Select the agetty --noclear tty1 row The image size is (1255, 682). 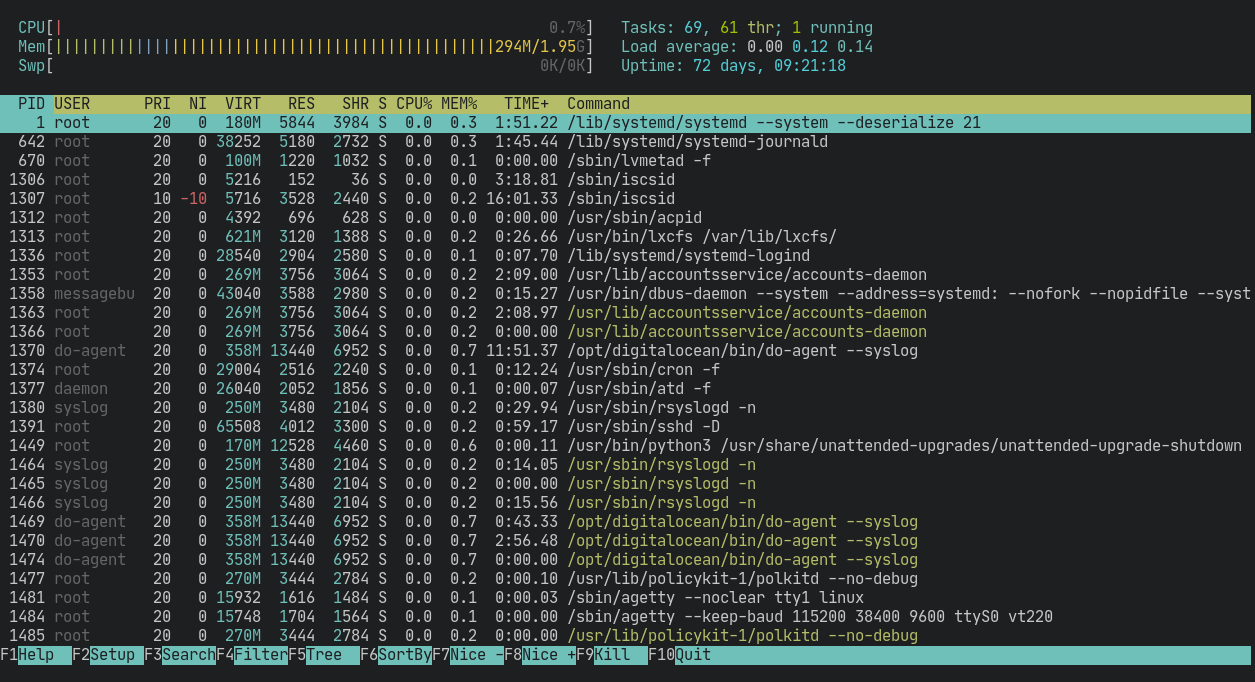point(626,598)
